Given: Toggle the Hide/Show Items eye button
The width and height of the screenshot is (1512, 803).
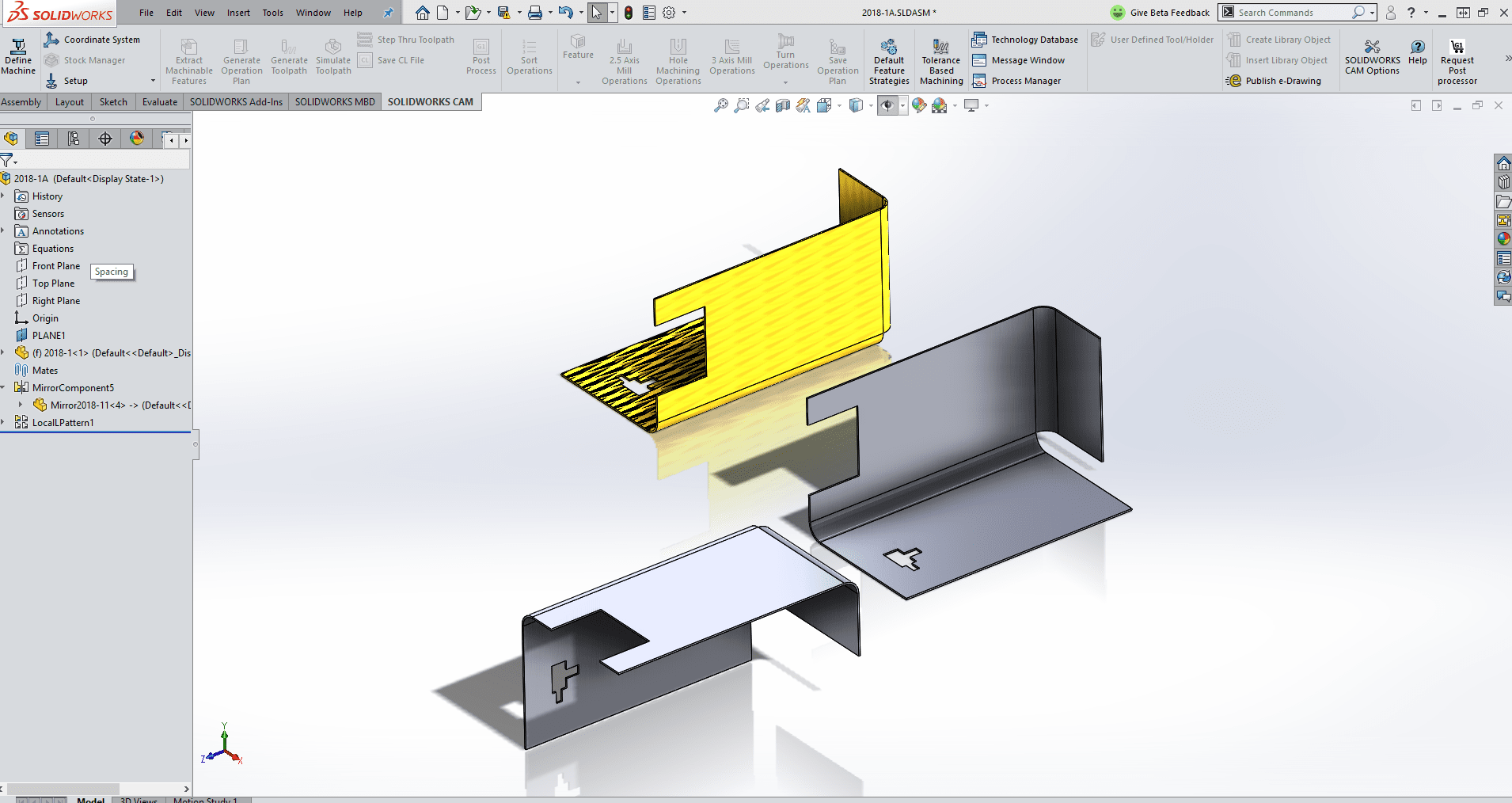Looking at the screenshot, I should (x=887, y=105).
